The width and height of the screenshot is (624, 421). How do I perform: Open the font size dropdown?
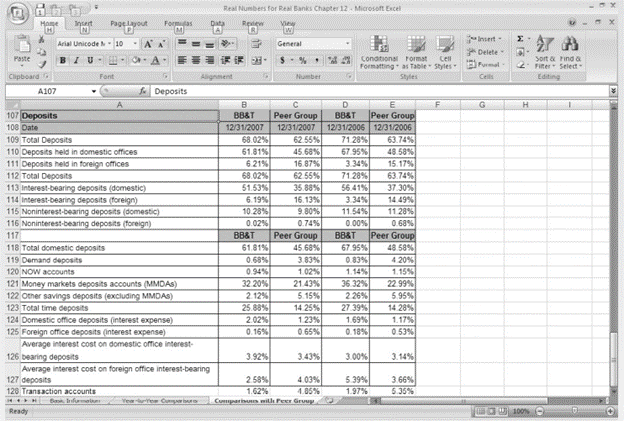(135, 44)
